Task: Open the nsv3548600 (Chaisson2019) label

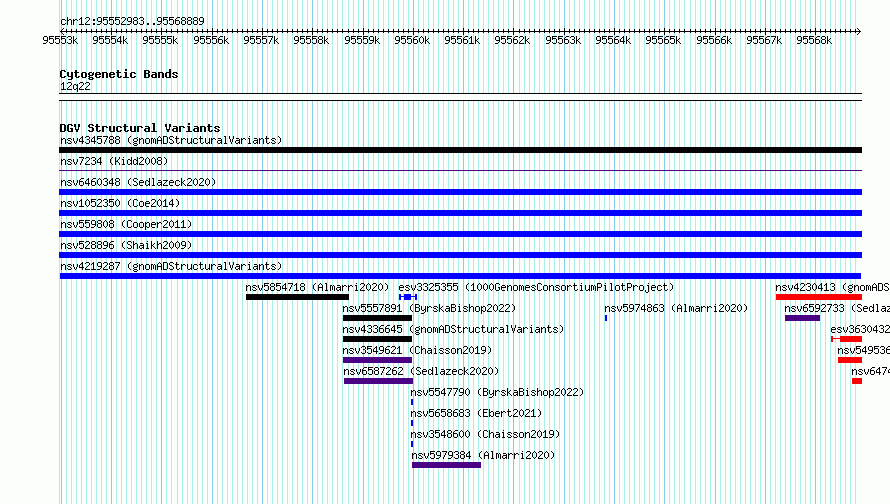Action: [x=485, y=434]
